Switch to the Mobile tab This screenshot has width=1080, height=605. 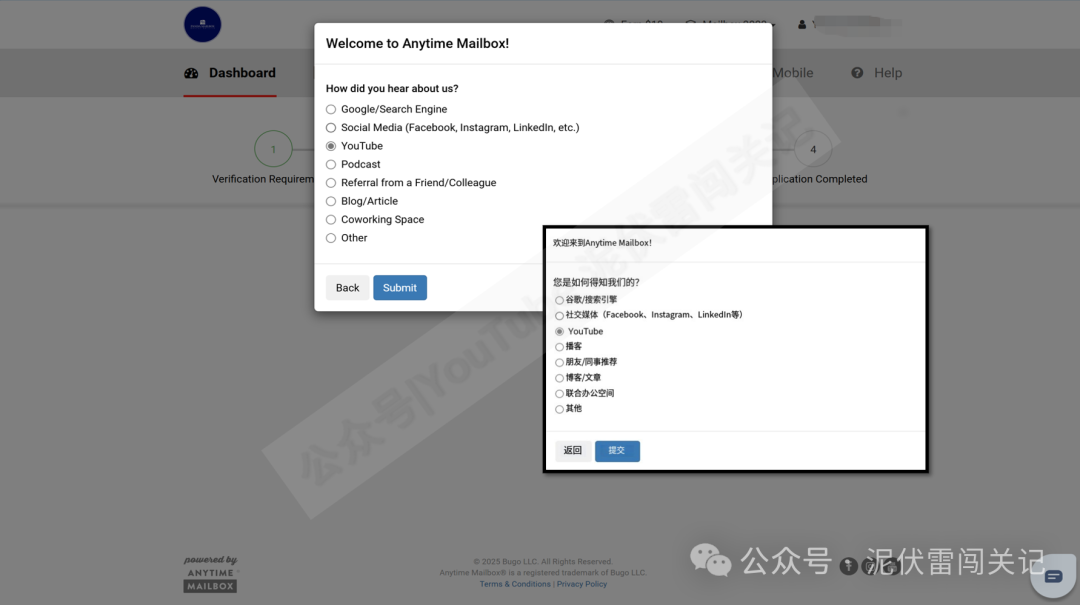(793, 73)
